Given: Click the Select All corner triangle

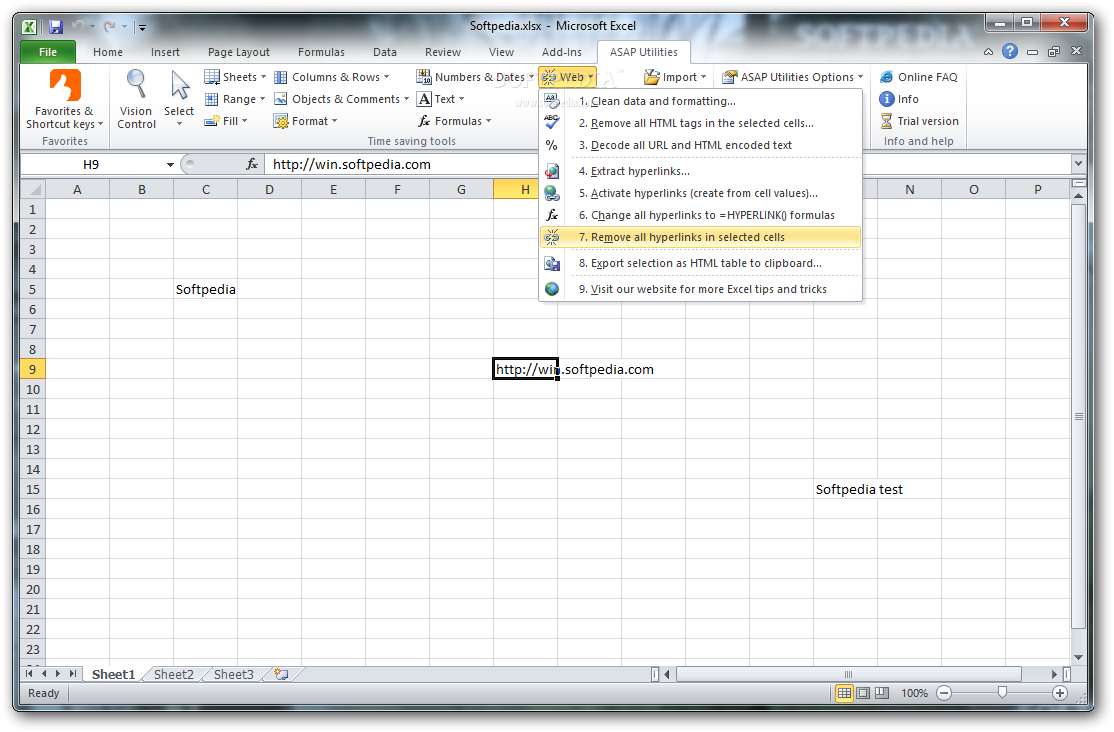Looking at the screenshot, I should [x=33, y=190].
